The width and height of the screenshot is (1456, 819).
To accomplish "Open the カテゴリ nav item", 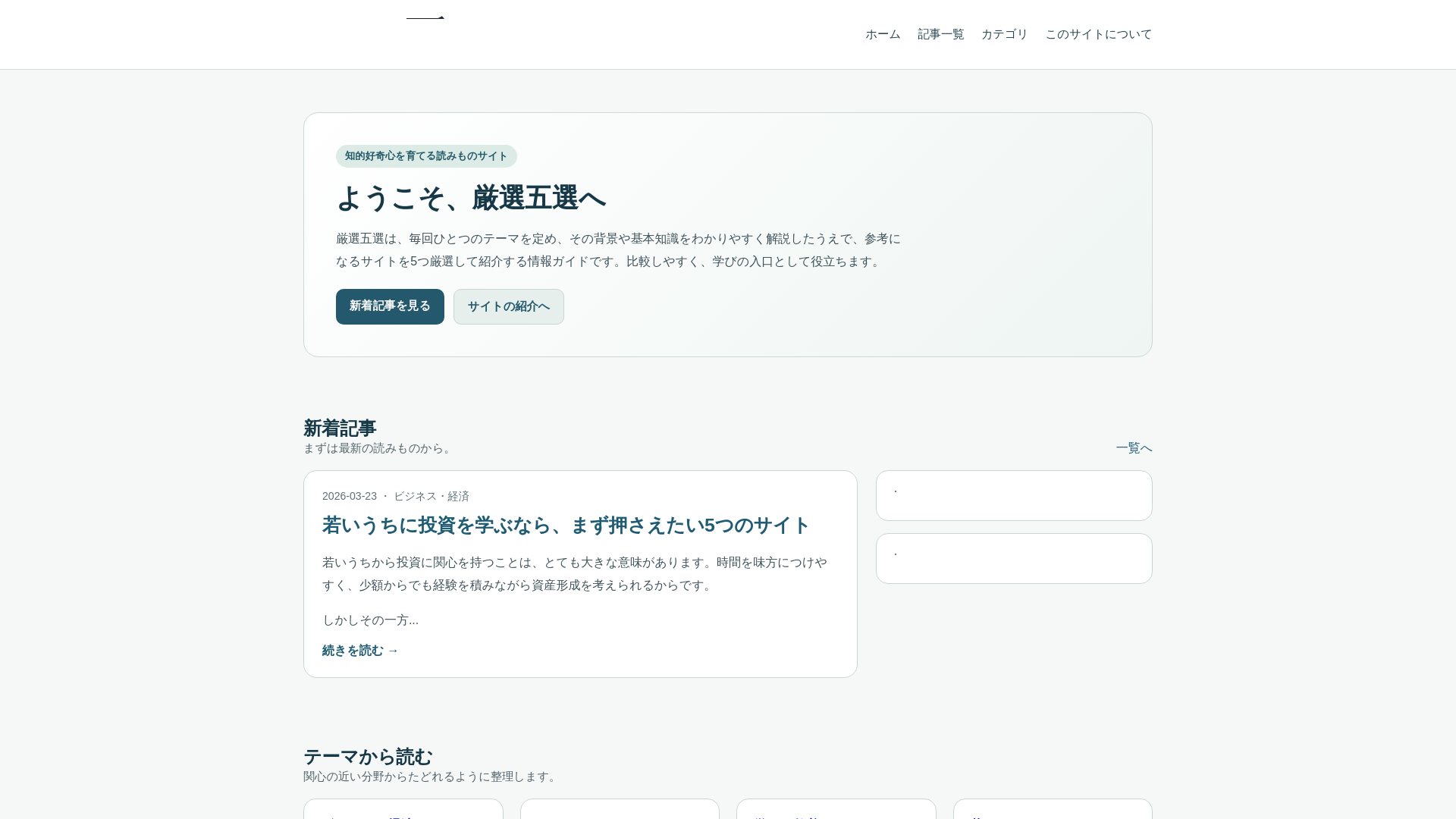I will pyautogui.click(x=1004, y=34).
